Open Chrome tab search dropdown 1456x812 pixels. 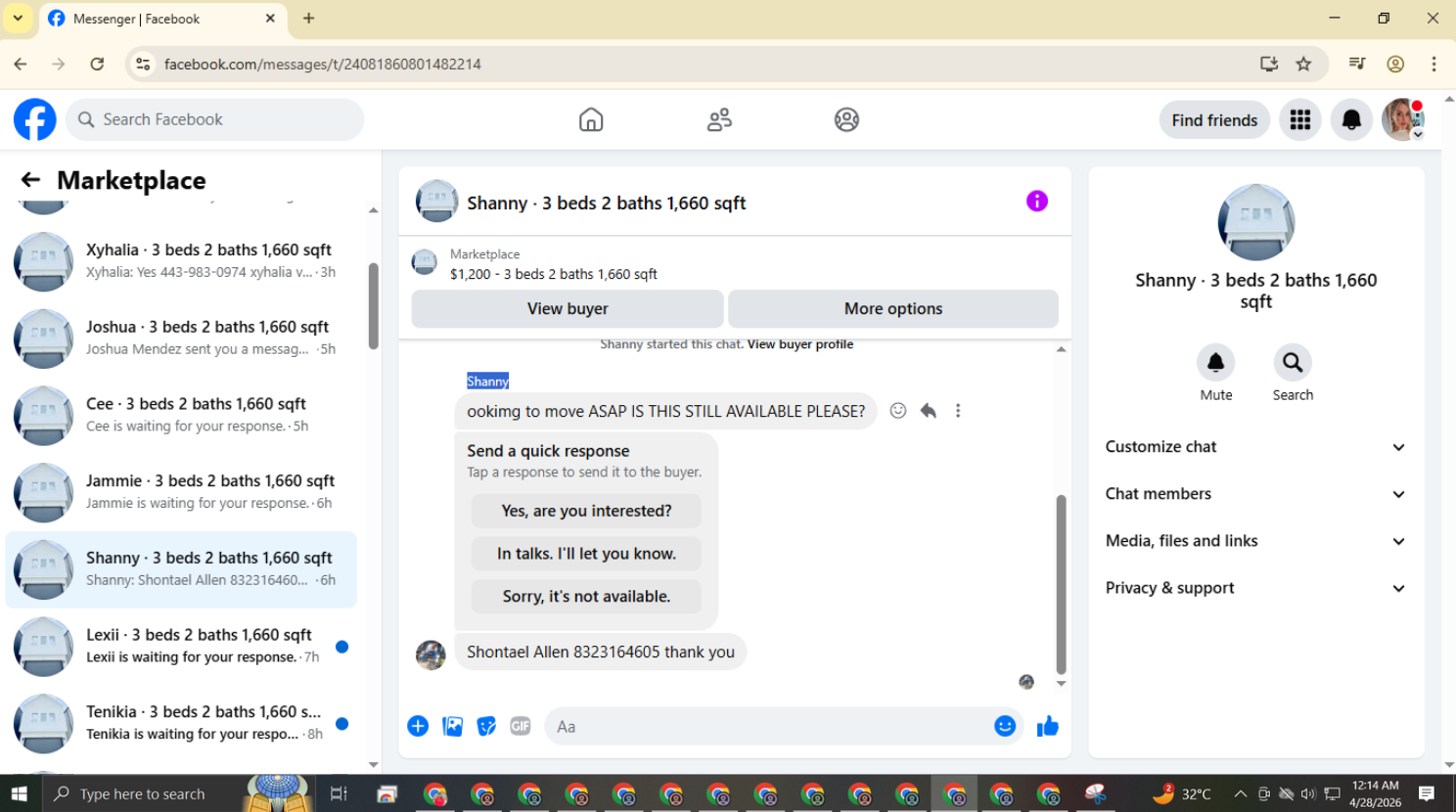point(18,18)
